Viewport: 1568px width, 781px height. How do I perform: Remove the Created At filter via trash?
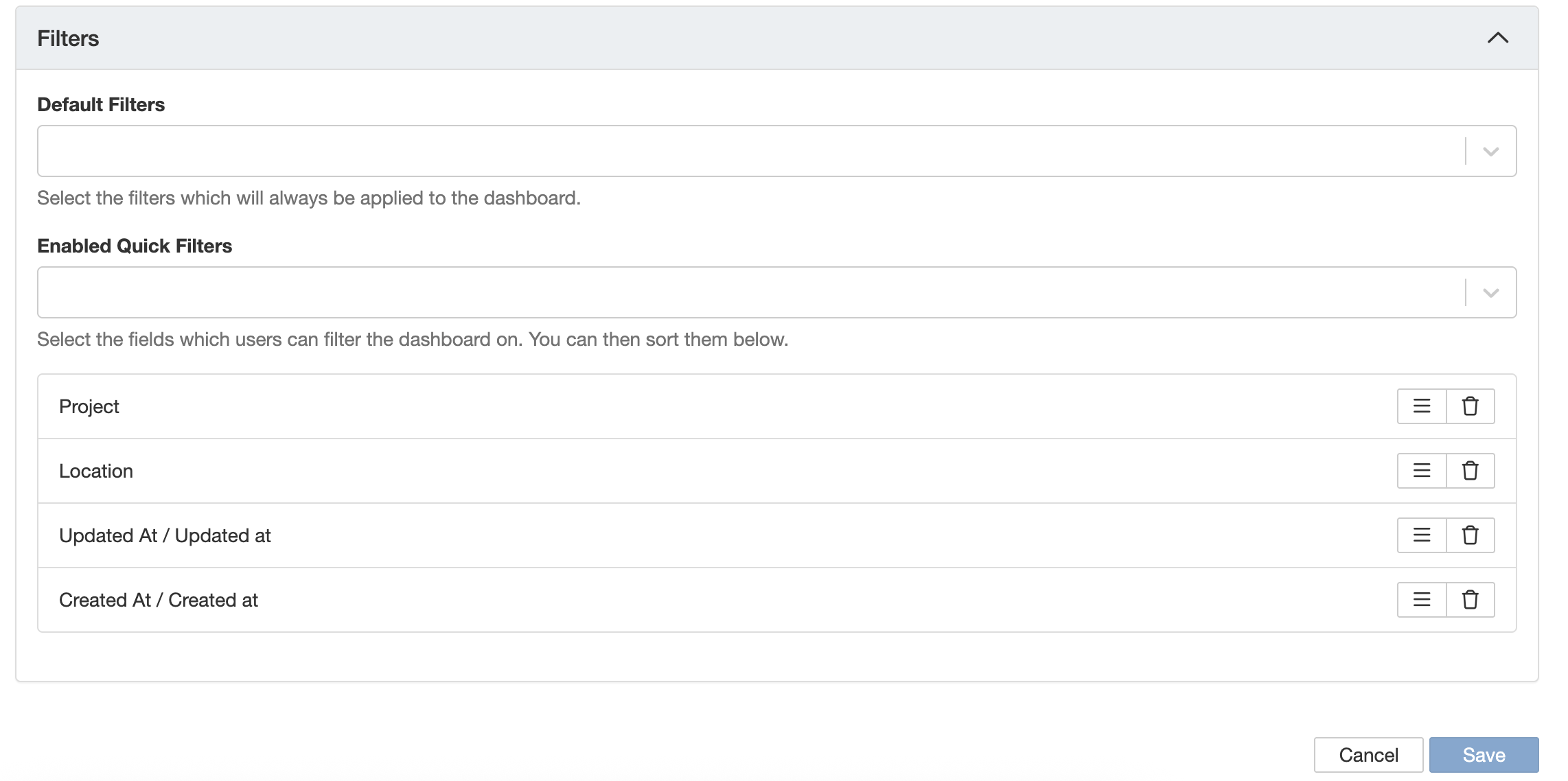click(x=1470, y=600)
